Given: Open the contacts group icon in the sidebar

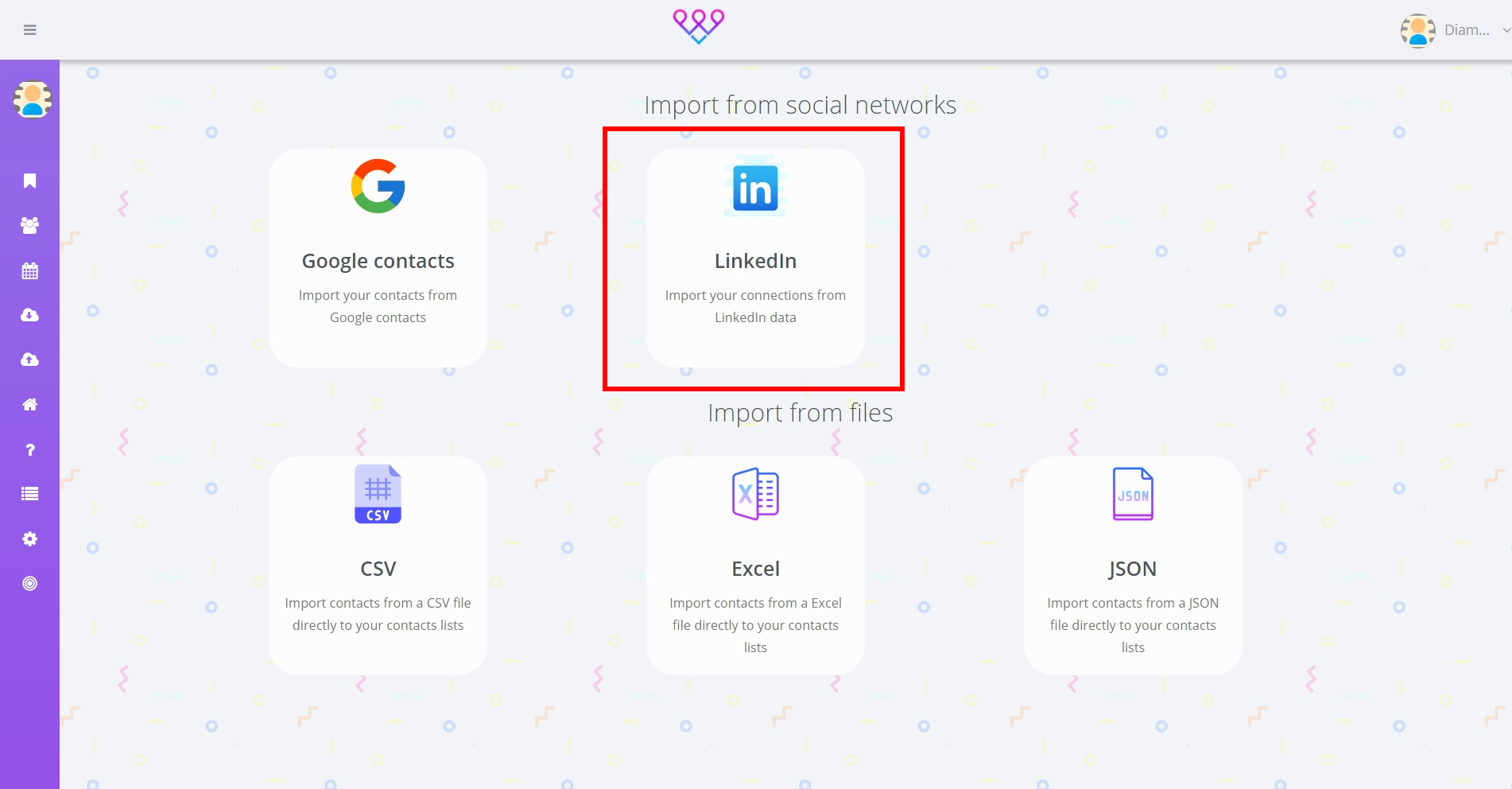Looking at the screenshot, I should point(30,225).
